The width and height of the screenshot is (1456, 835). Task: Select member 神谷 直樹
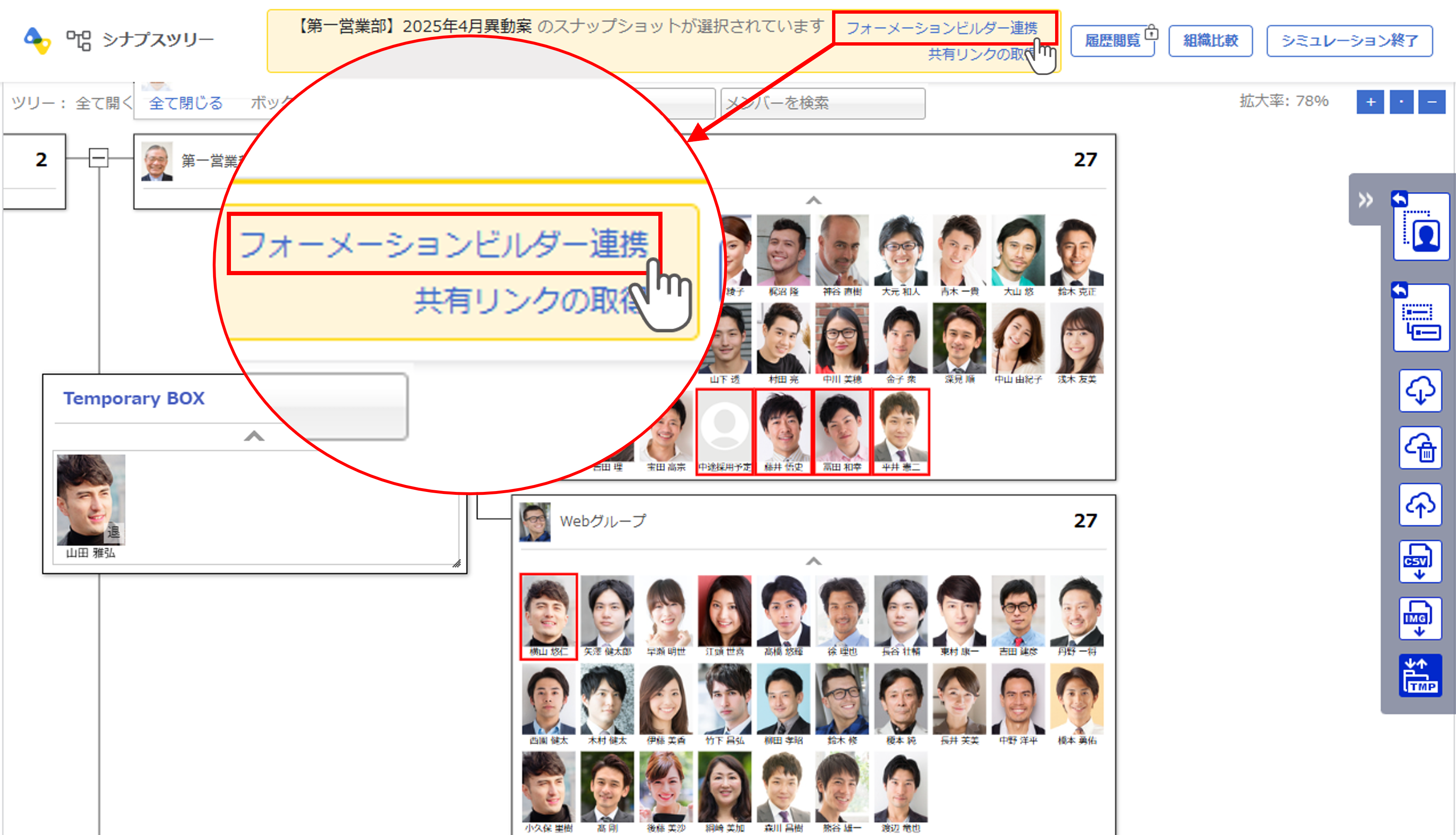click(x=842, y=256)
